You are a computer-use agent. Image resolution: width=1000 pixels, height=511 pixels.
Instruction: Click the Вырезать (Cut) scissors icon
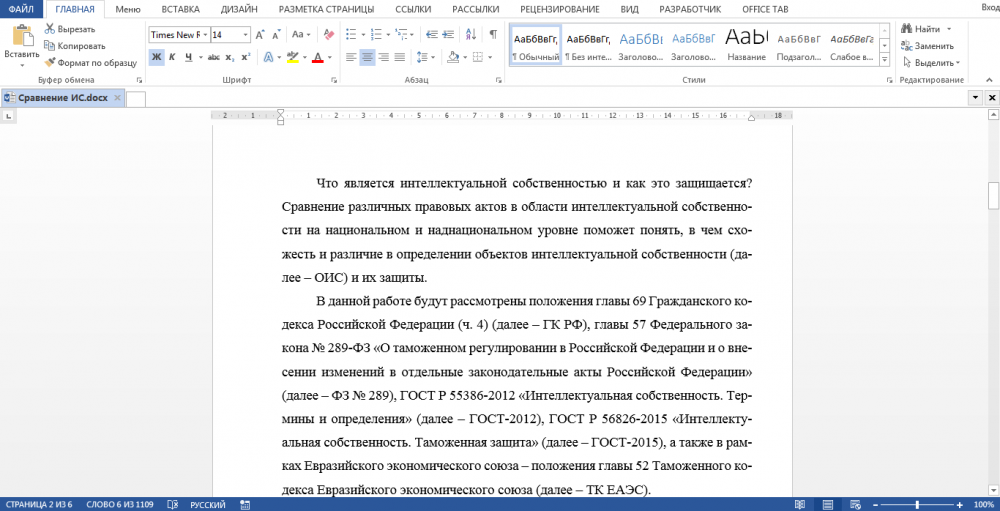tap(50, 29)
